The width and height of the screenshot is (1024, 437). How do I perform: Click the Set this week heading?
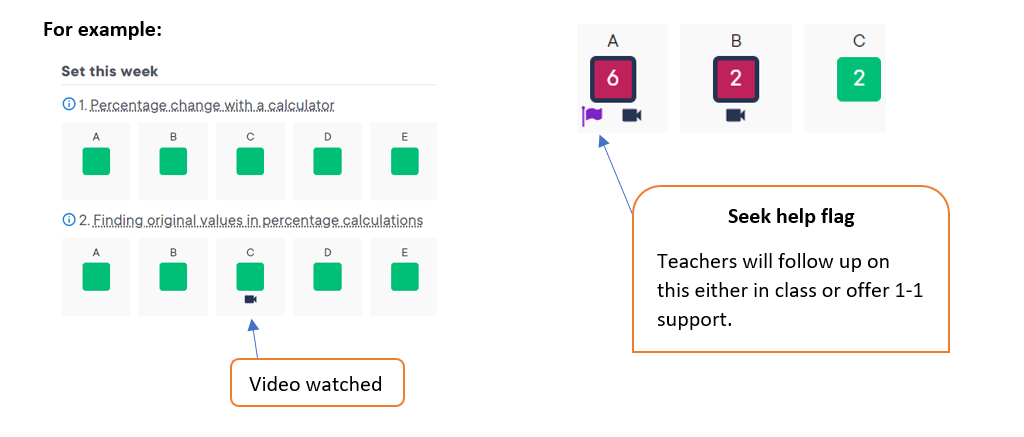tap(110, 72)
